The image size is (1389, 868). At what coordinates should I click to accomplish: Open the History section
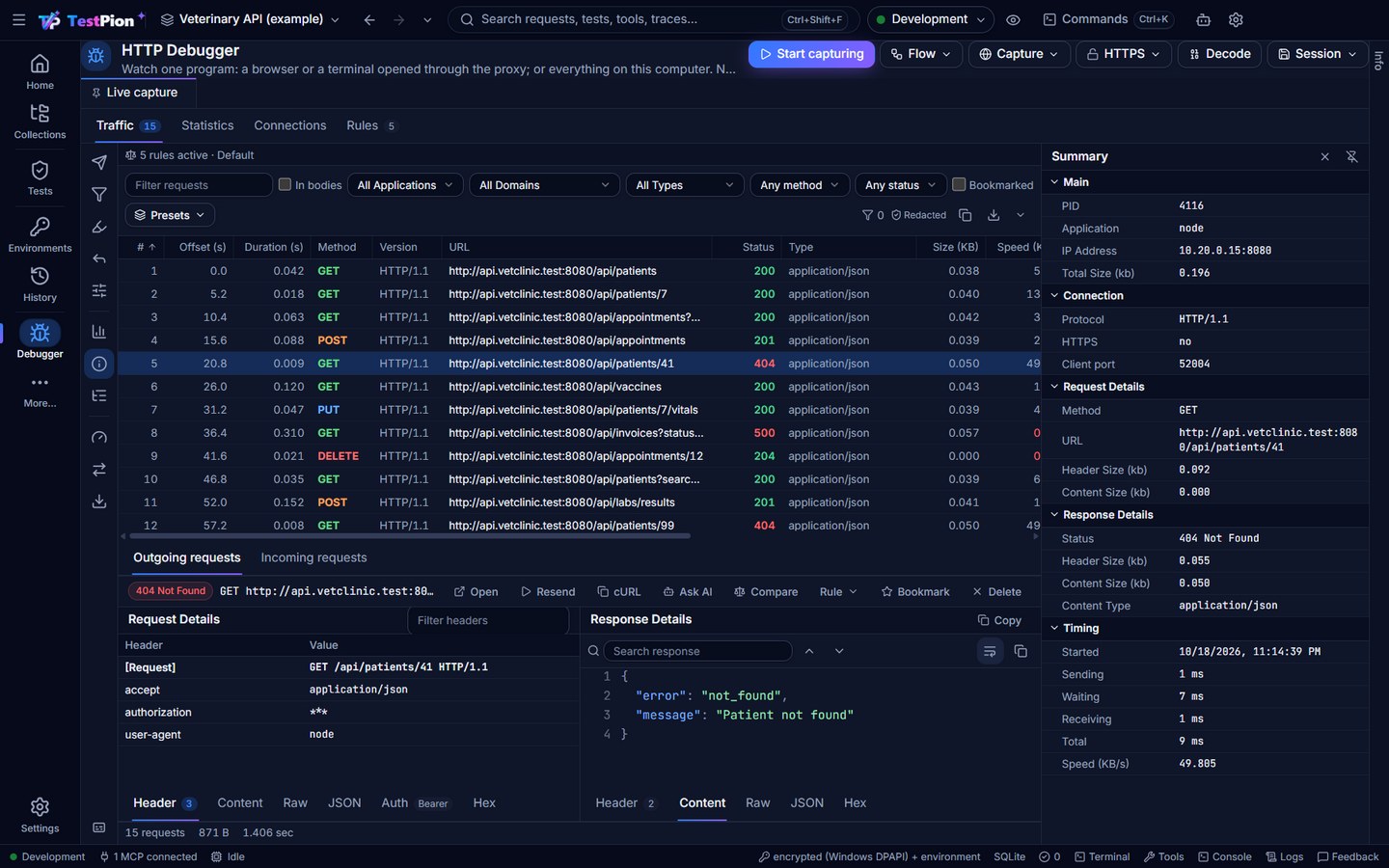tap(40, 285)
